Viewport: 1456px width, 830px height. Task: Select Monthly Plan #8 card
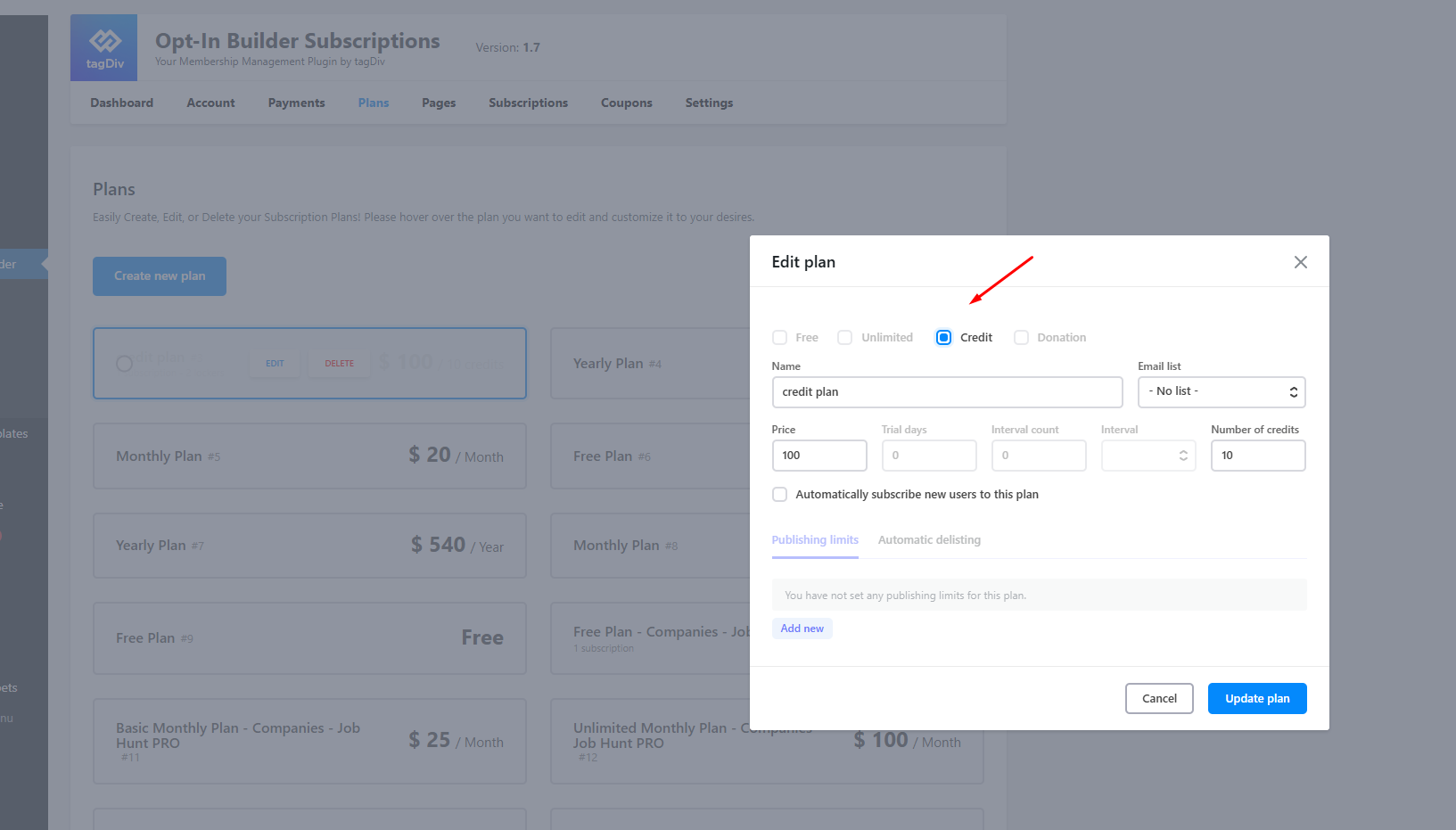[x=650, y=546]
